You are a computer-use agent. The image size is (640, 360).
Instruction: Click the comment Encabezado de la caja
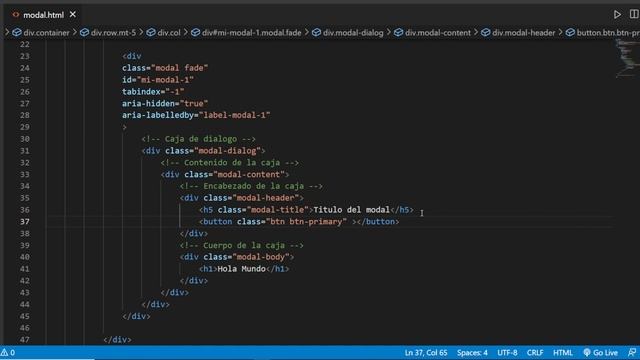[251, 187]
